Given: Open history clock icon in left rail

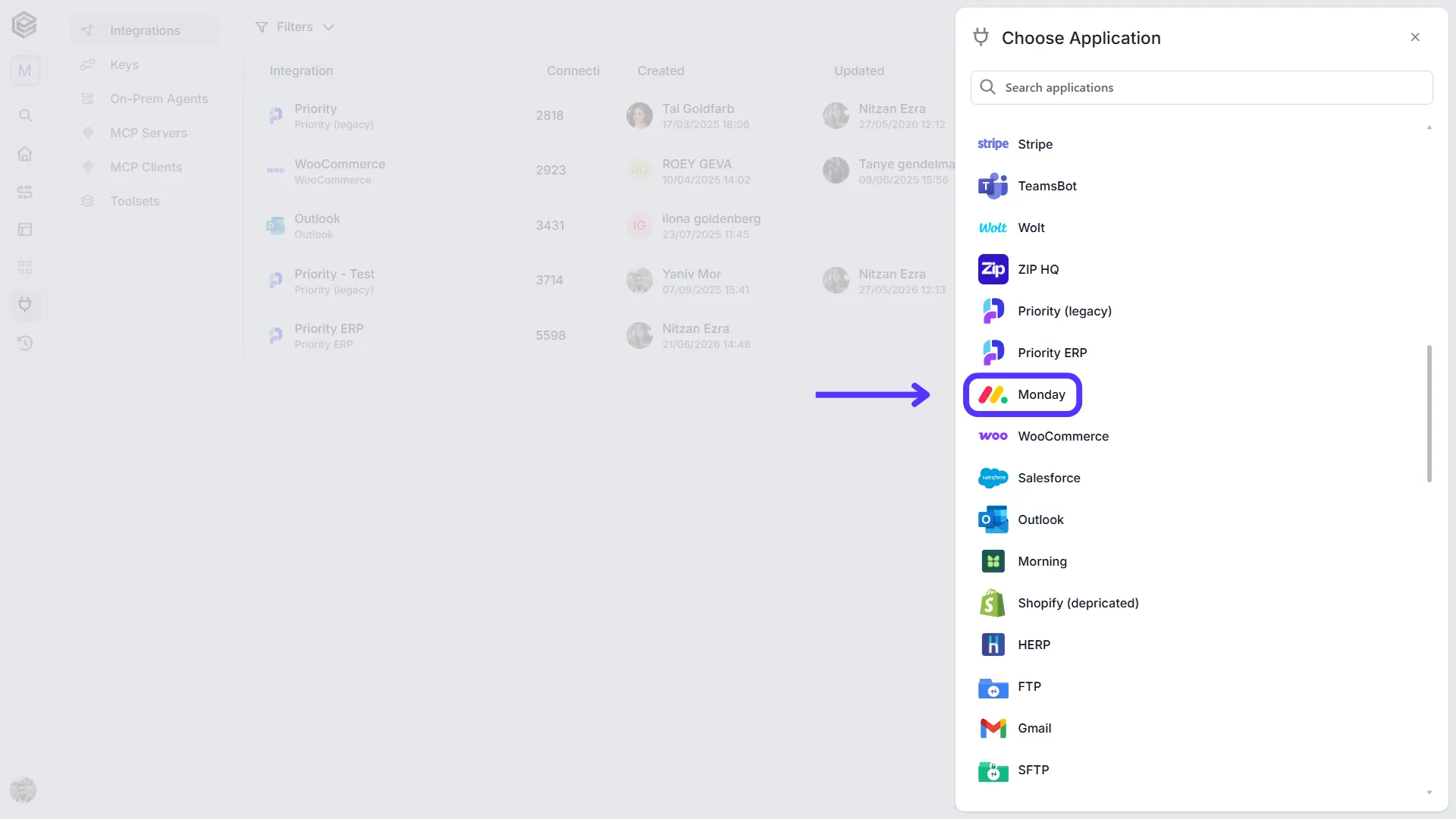Looking at the screenshot, I should click(x=25, y=343).
